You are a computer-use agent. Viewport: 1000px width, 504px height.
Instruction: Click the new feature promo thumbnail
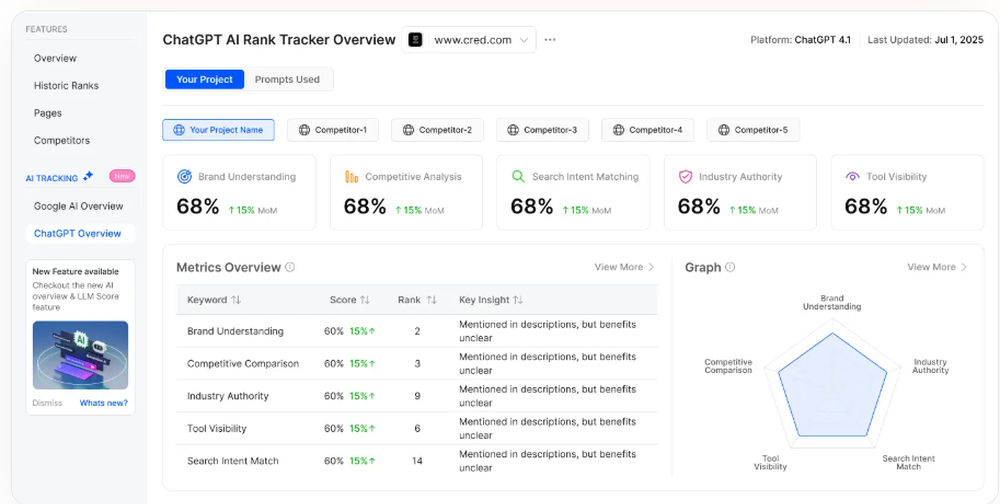tap(80, 355)
